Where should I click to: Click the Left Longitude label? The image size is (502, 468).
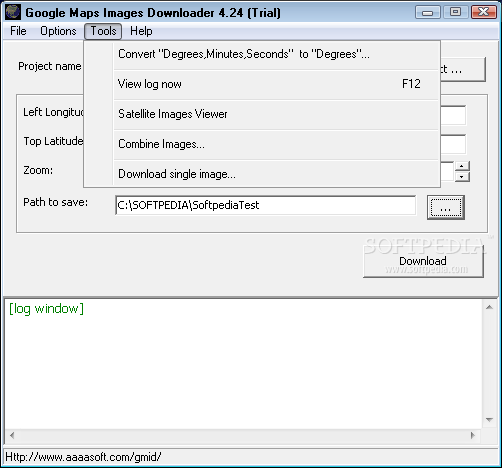53,112
